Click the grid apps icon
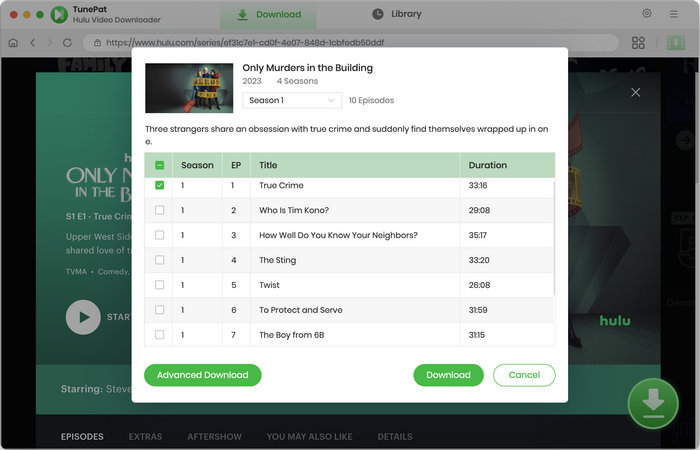Screen dimensions: 700x450 pos(638,43)
